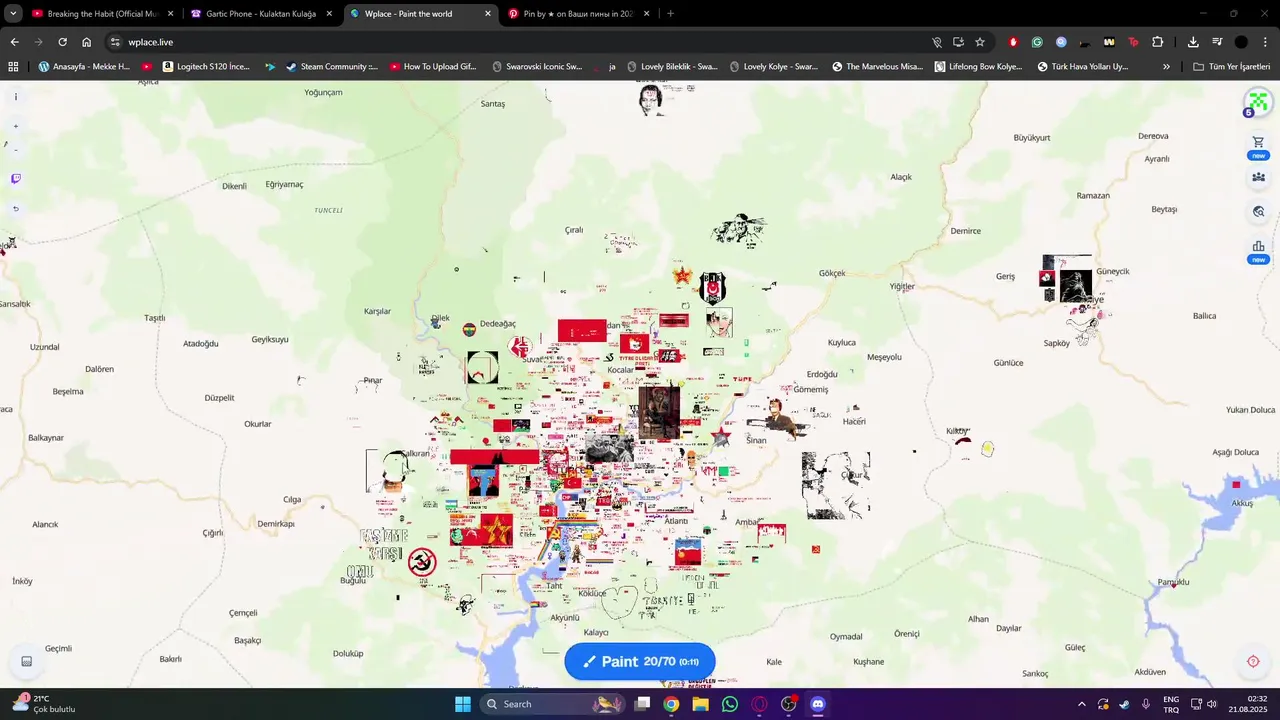Open the Chrome three-dot menu
The width and height of the screenshot is (1280, 720).
(x=1266, y=42)
